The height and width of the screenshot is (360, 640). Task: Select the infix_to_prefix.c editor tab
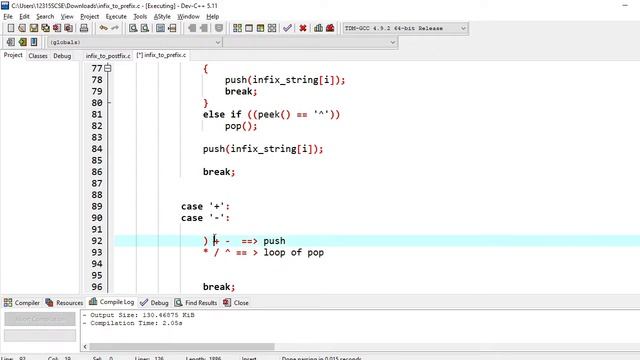pos(161,55)
